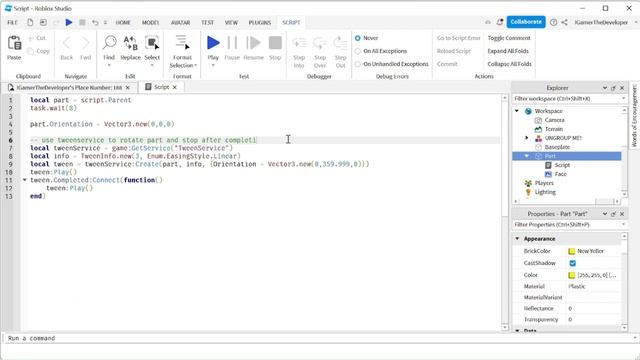Click the Resume test button
This screenshot has height=360, width=640.
coord(253,42)
